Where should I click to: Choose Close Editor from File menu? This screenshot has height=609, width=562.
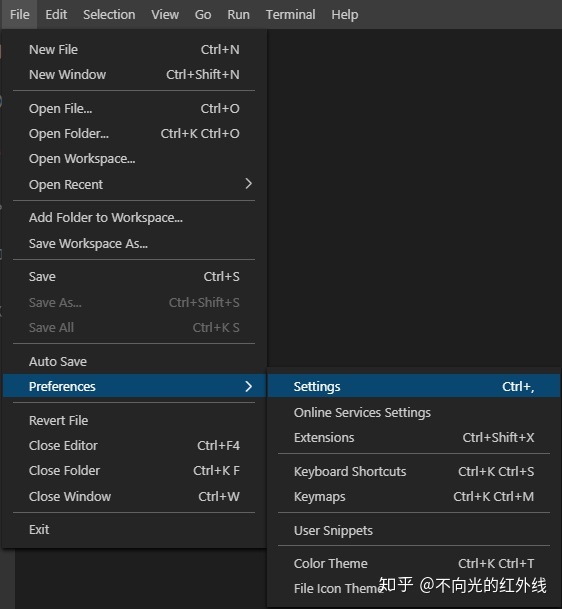pyautogui.click(x=134, y=445)
